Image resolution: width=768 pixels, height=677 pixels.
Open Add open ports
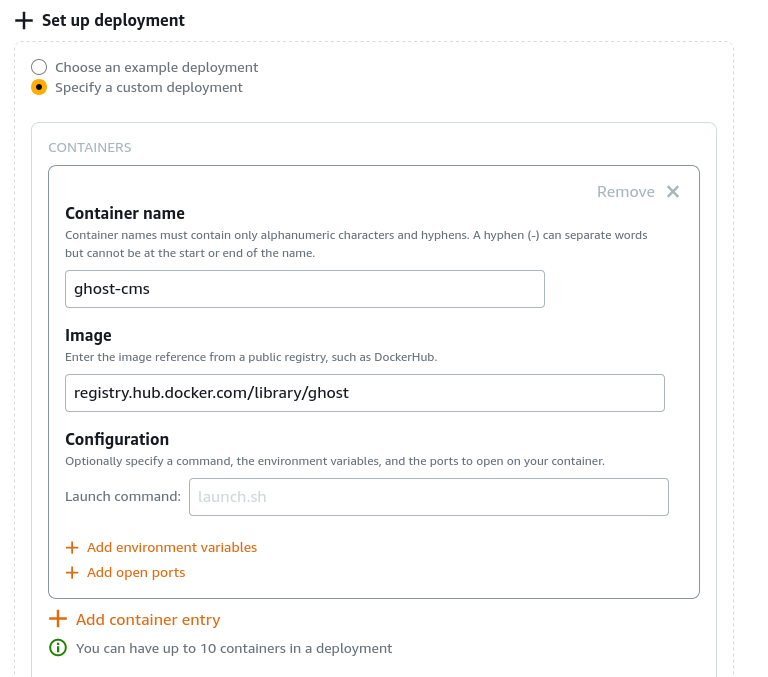pos(136,573)
